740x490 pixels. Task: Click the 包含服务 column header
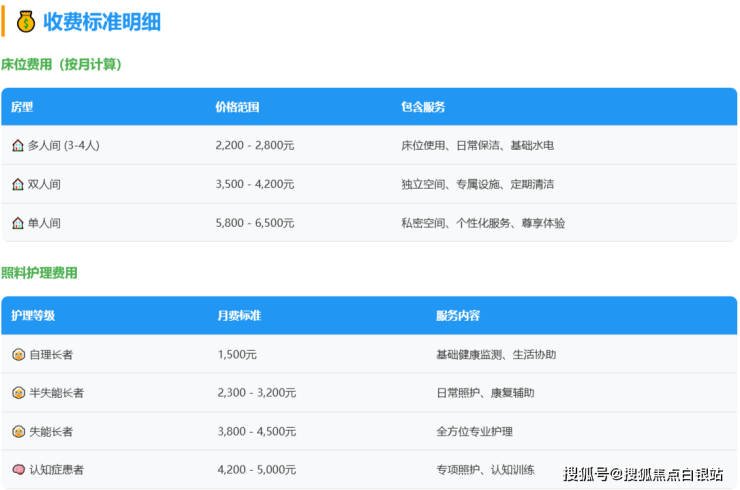[423, 107]
